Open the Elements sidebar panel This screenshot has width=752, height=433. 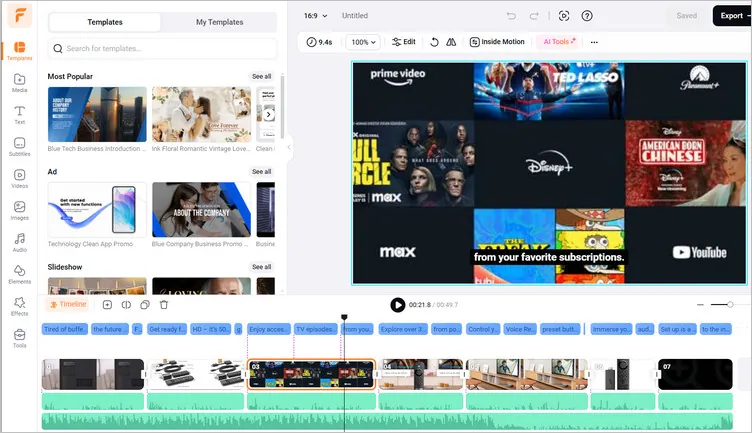pos(19,274)
